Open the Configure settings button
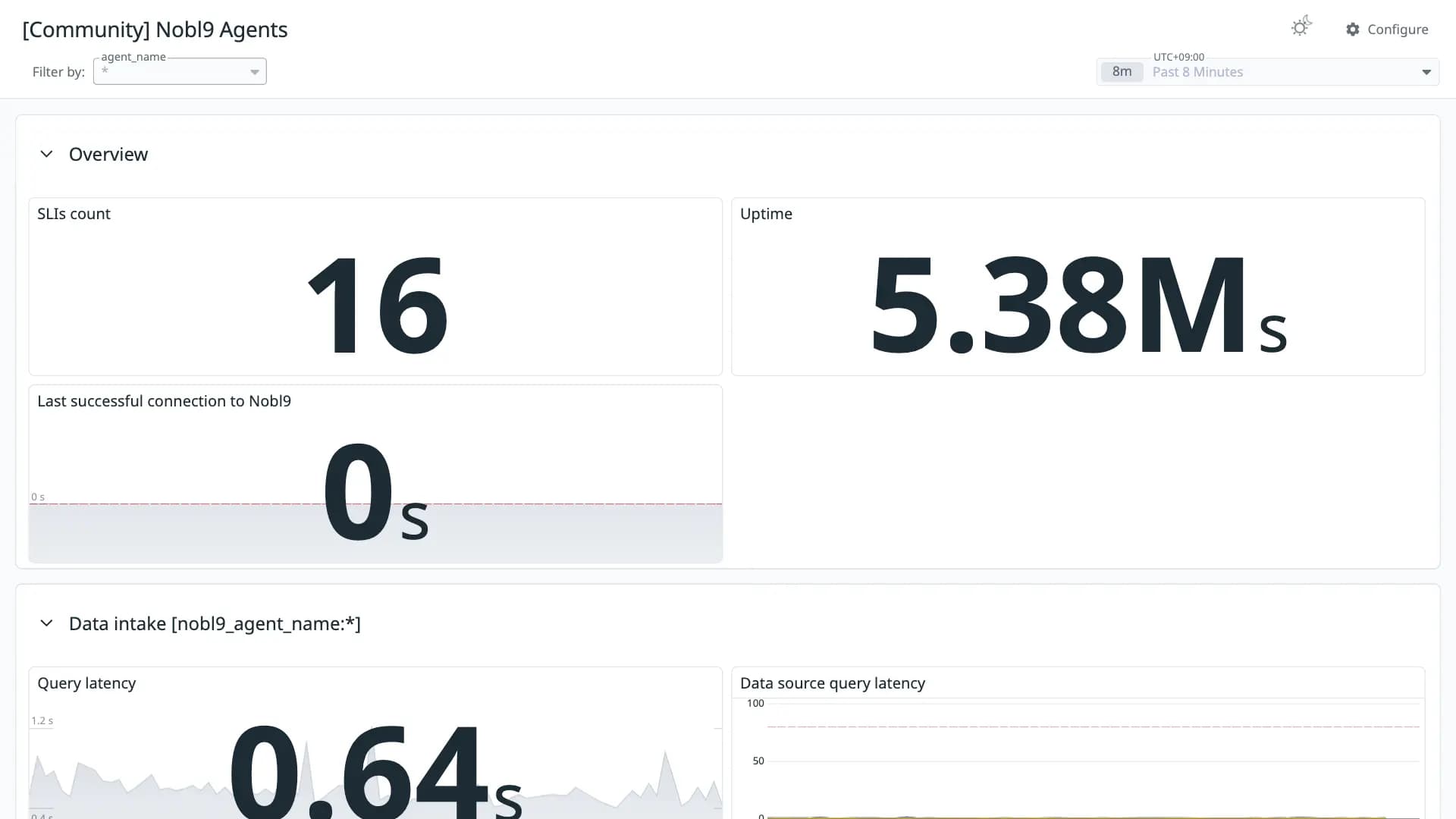This screenshot has width=1456, height=819. coord(1387,30)
